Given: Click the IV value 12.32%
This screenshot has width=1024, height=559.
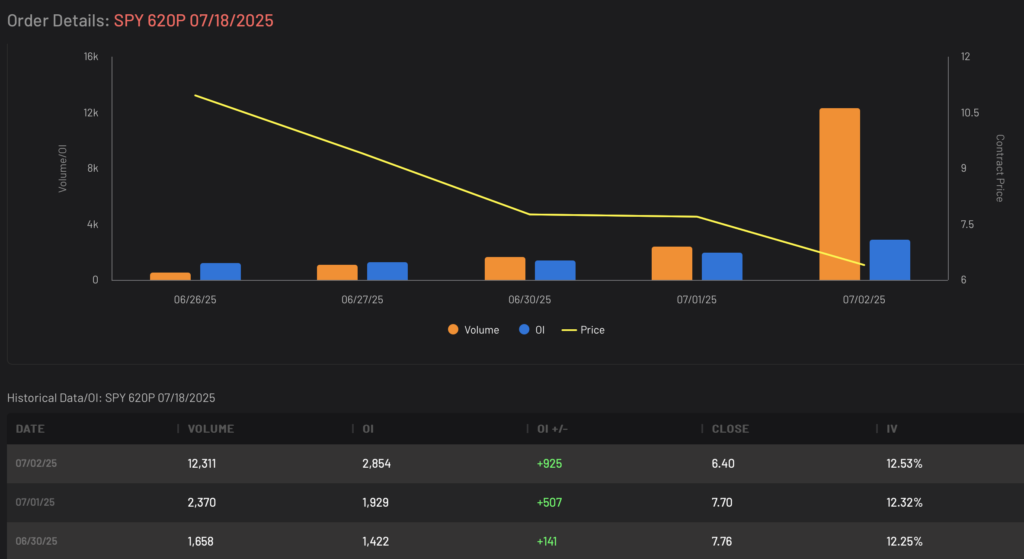Looking at the screenshot, I should (x=904, y=503).
